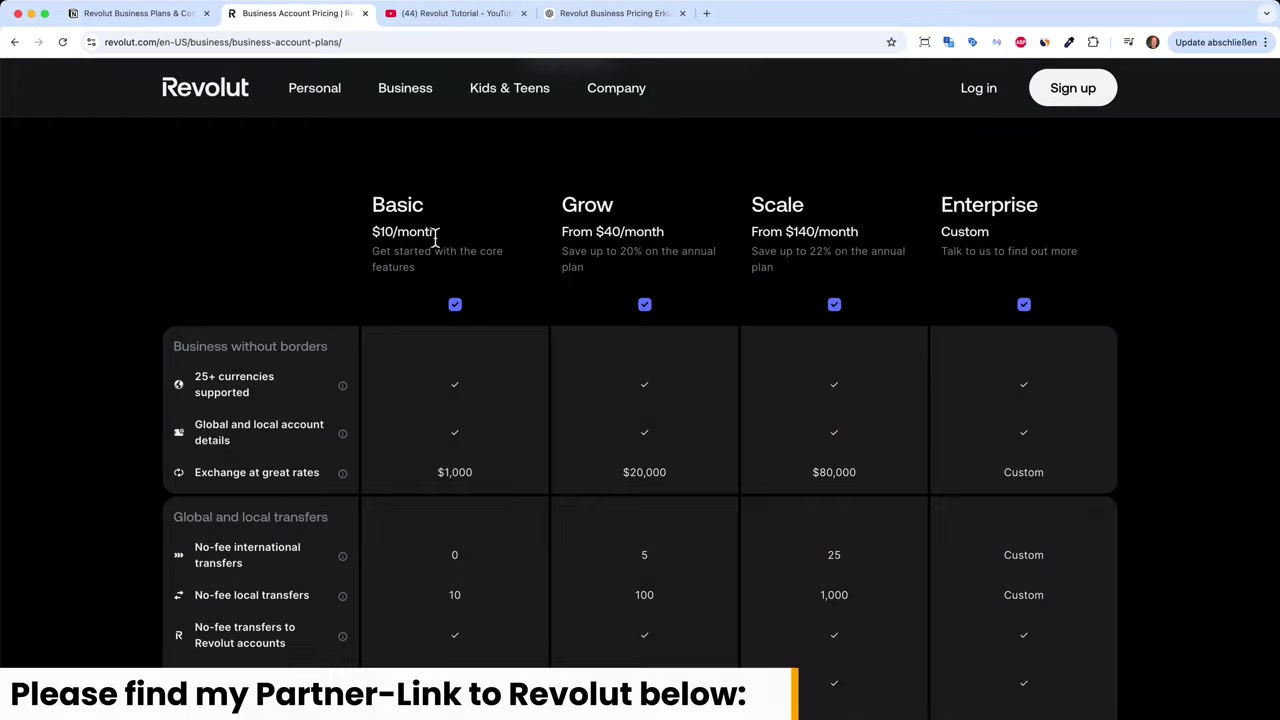Image resolution: width=1280 pixels, height=720 pixels.
Task: Click the Enterprise plan heading
Action: click(x=989, y=205)
